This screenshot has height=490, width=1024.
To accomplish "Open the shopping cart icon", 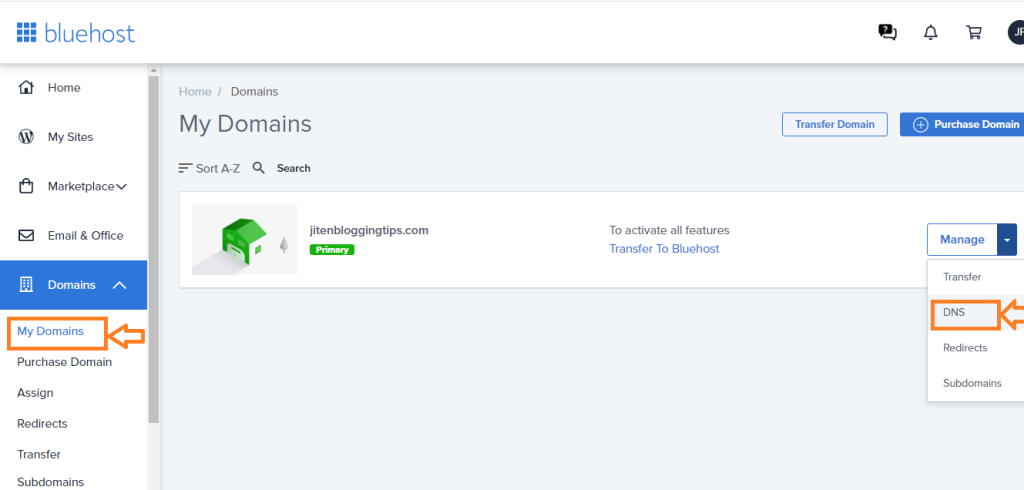I will (974, 33).
